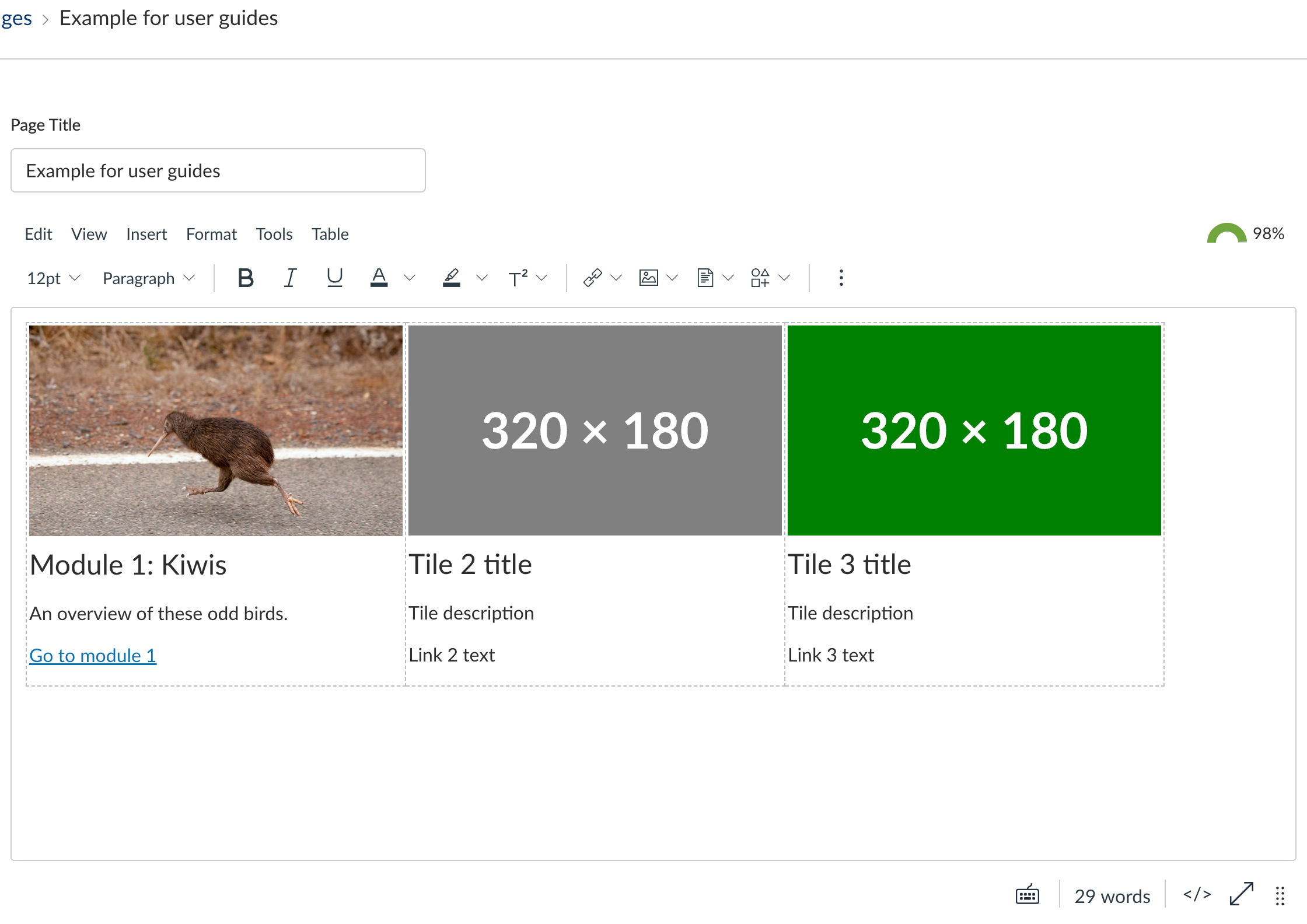Open the font size 12pt dropdown
The image size is (1307, 924).
coord(53,278)
